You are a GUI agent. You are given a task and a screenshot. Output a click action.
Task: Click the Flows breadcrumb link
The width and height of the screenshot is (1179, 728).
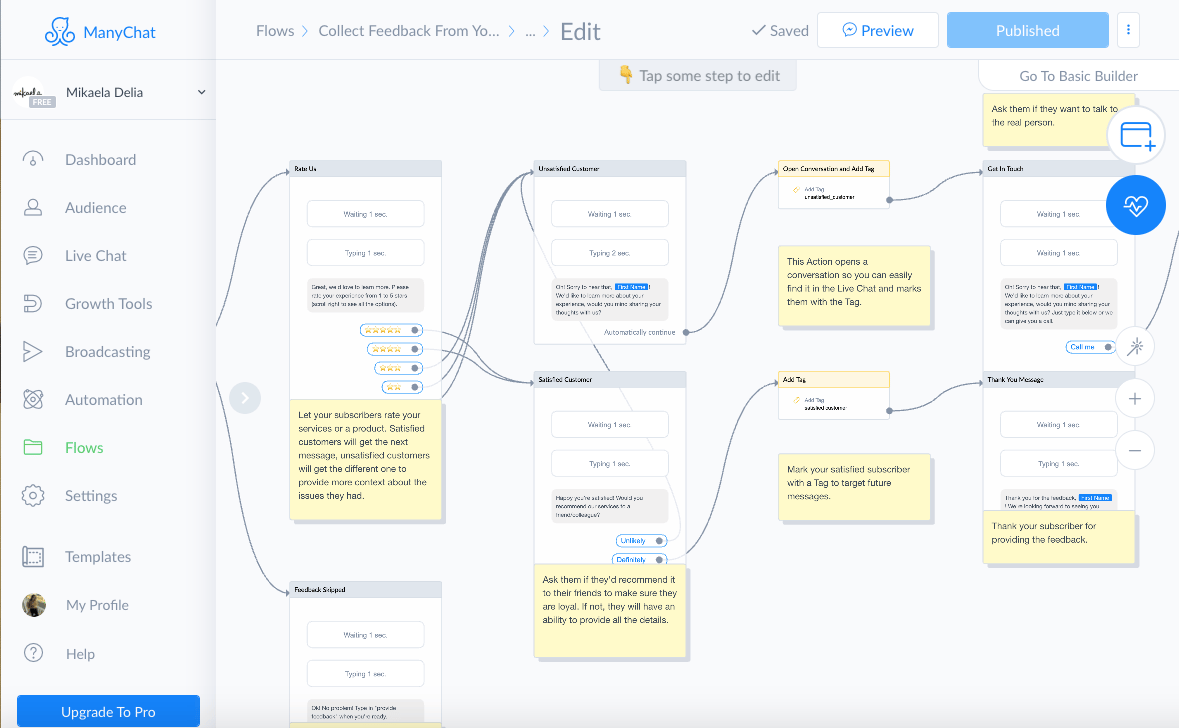click(x=275, y=31)
